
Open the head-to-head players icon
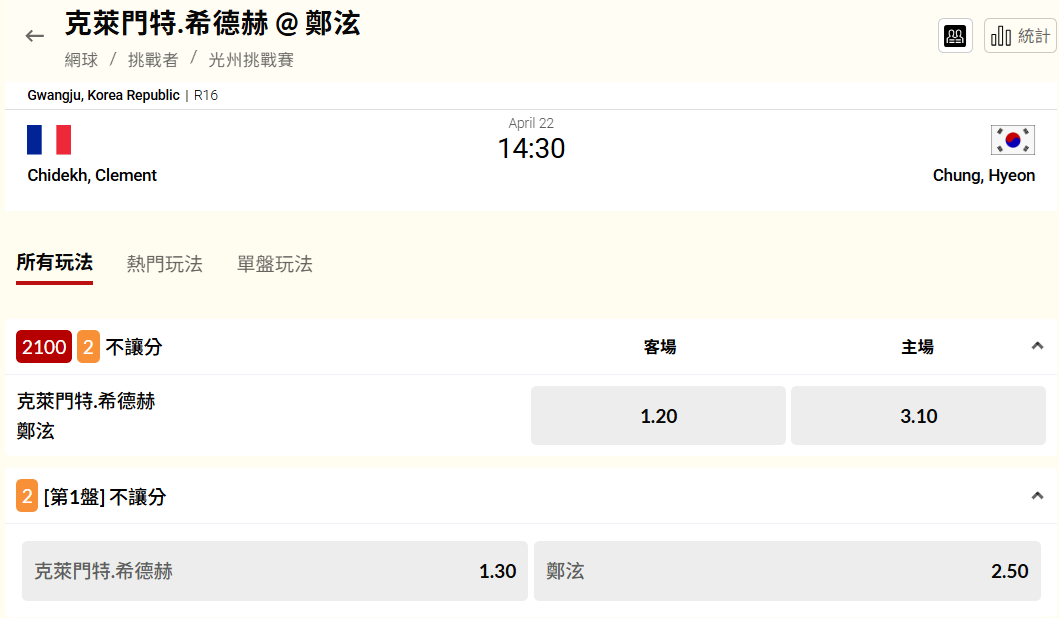(x=956, y=36)
